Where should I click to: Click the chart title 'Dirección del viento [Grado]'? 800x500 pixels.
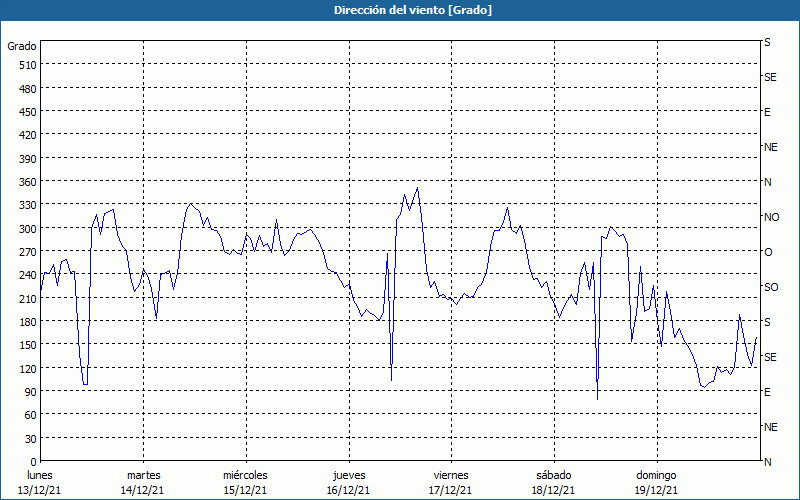coord(413,10)
